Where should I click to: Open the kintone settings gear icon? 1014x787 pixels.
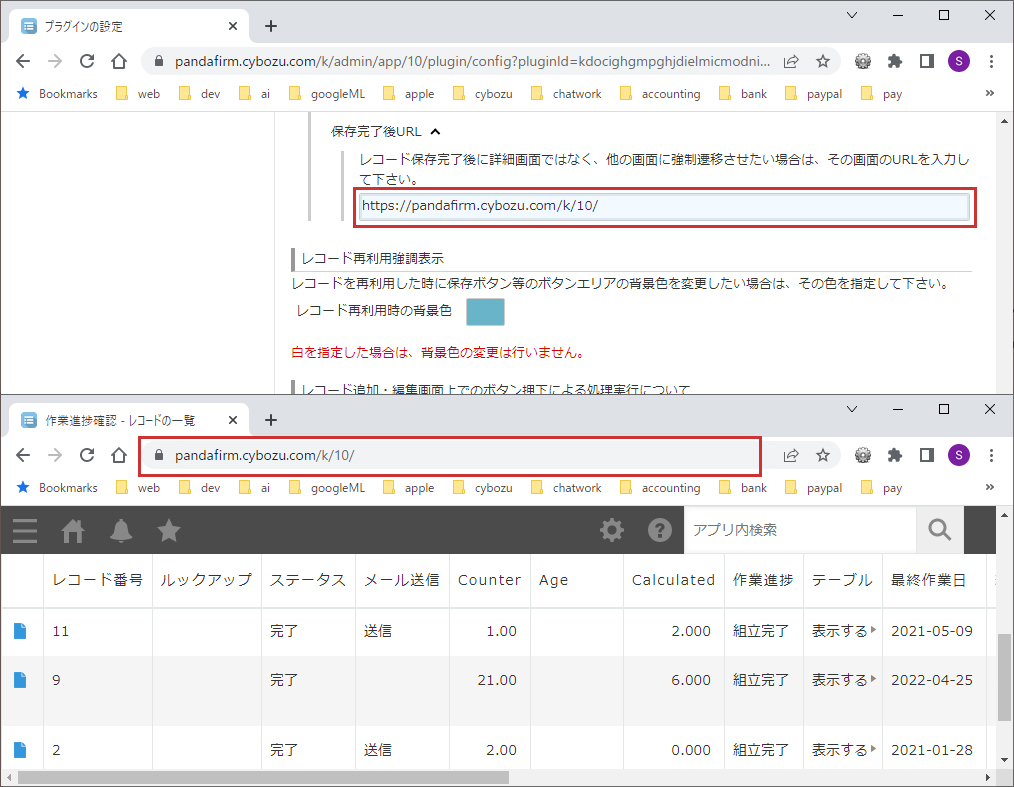611,530
